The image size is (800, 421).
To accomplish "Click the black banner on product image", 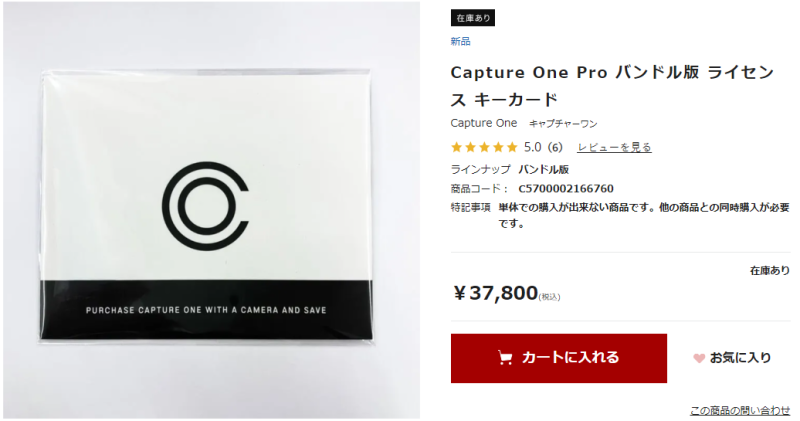I will pos(206,310).
